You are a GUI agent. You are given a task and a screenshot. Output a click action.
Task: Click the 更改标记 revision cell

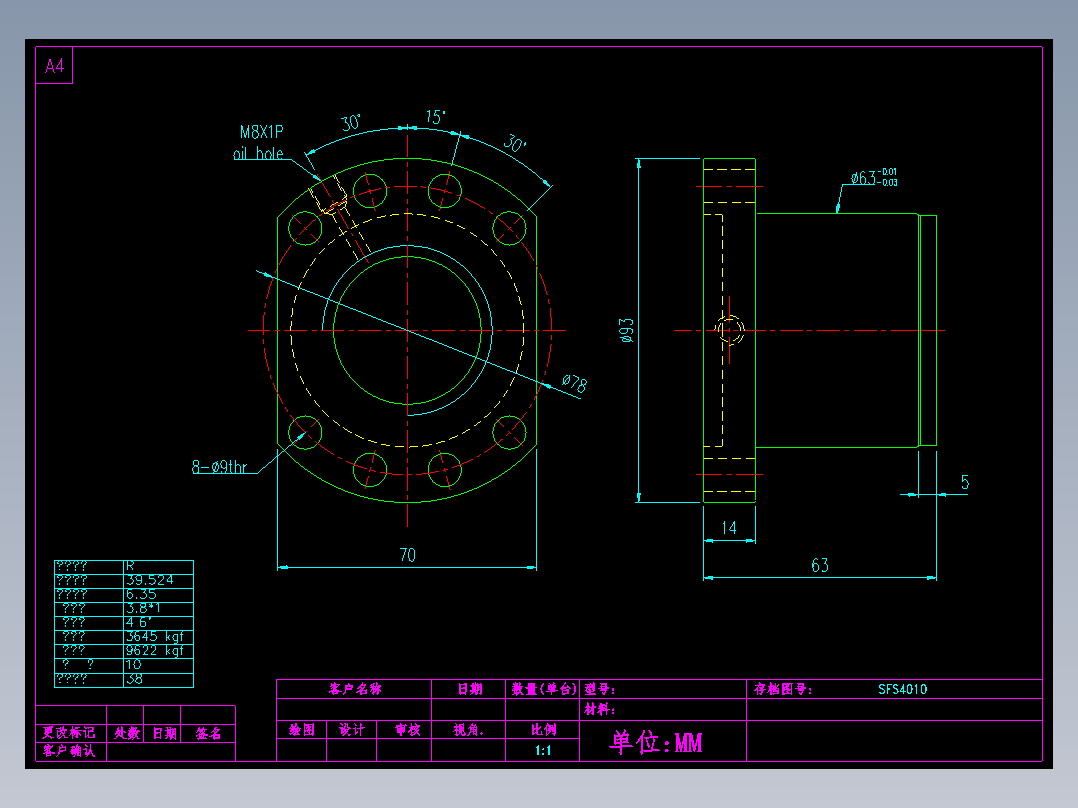69,733
